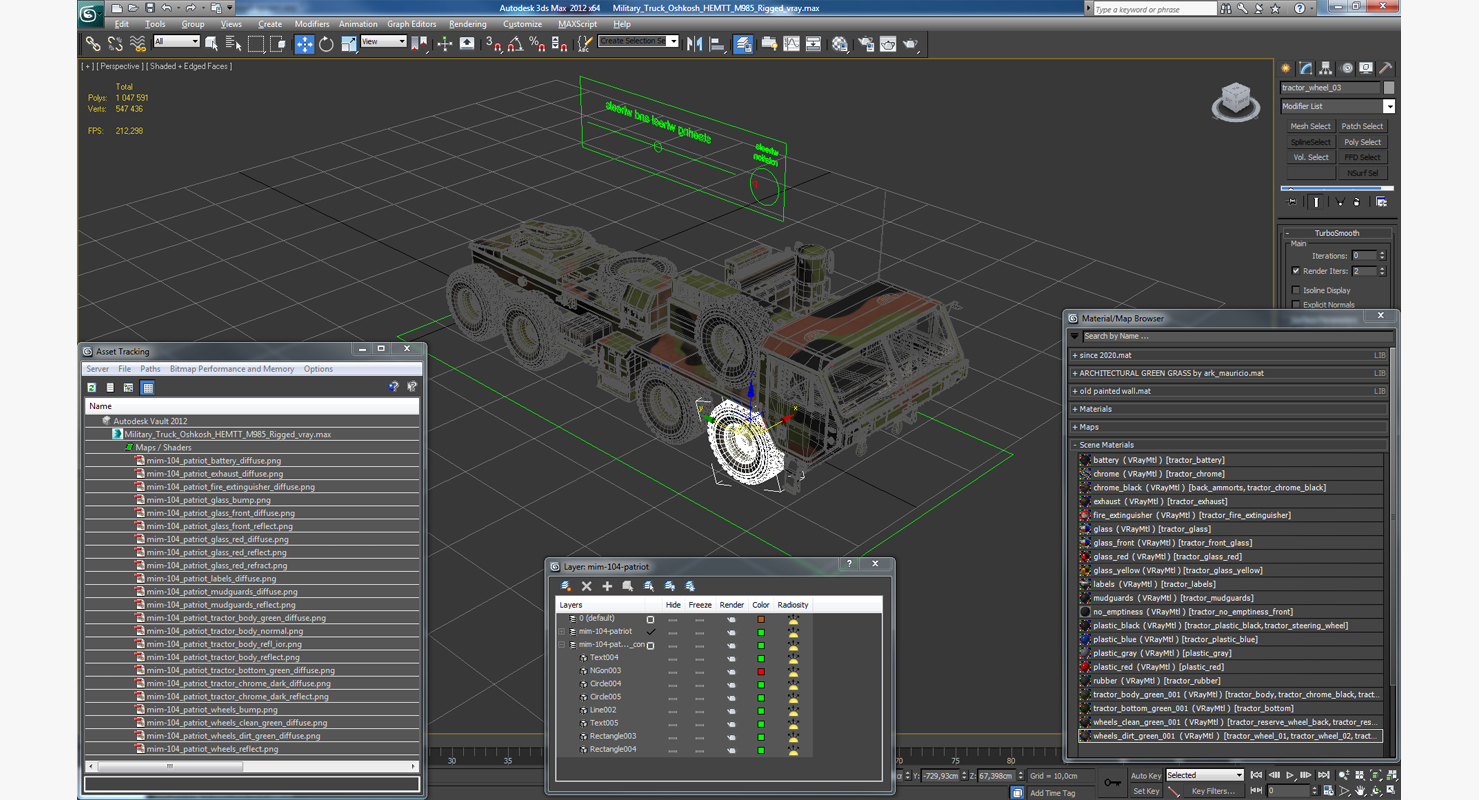Expand the mim-104-patriot layer tree
1480x800 pixels.
pyautogui.click(x=562, y=632)
